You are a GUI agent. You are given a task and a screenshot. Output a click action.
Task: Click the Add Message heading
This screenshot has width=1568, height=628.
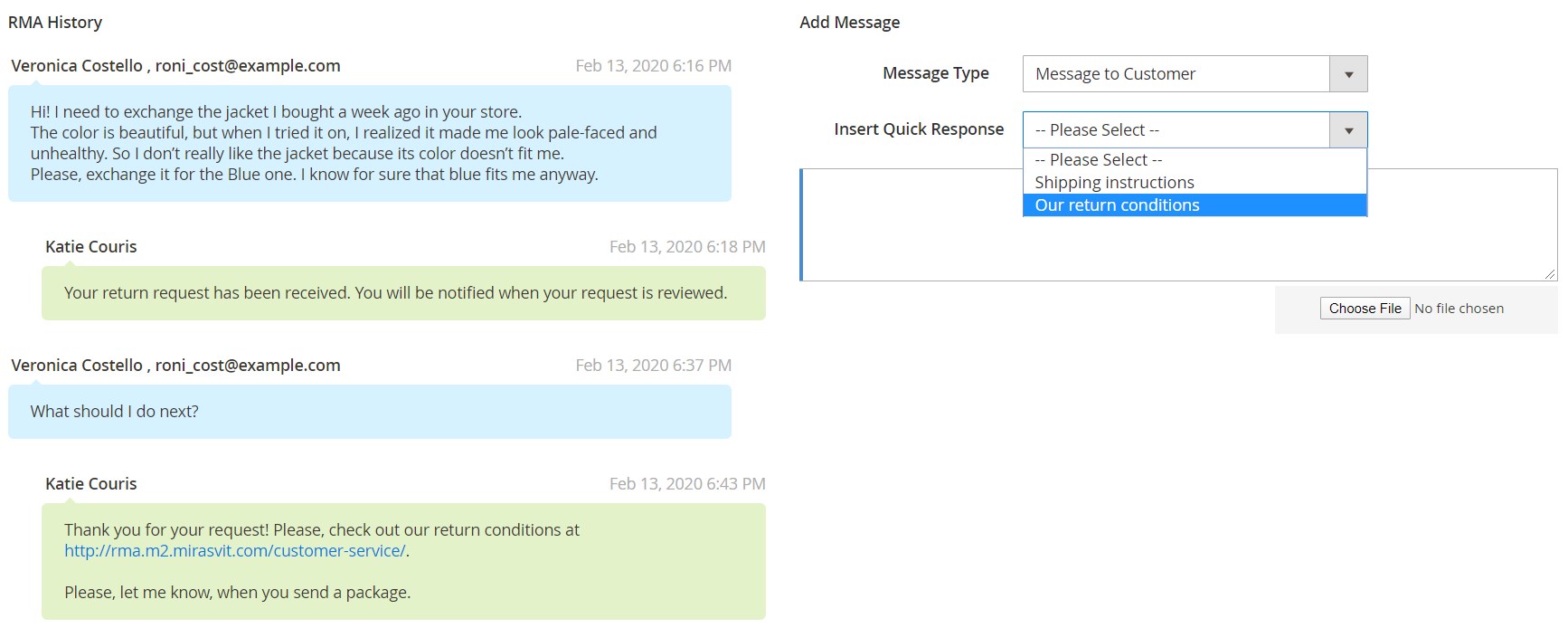pos(850,23)
